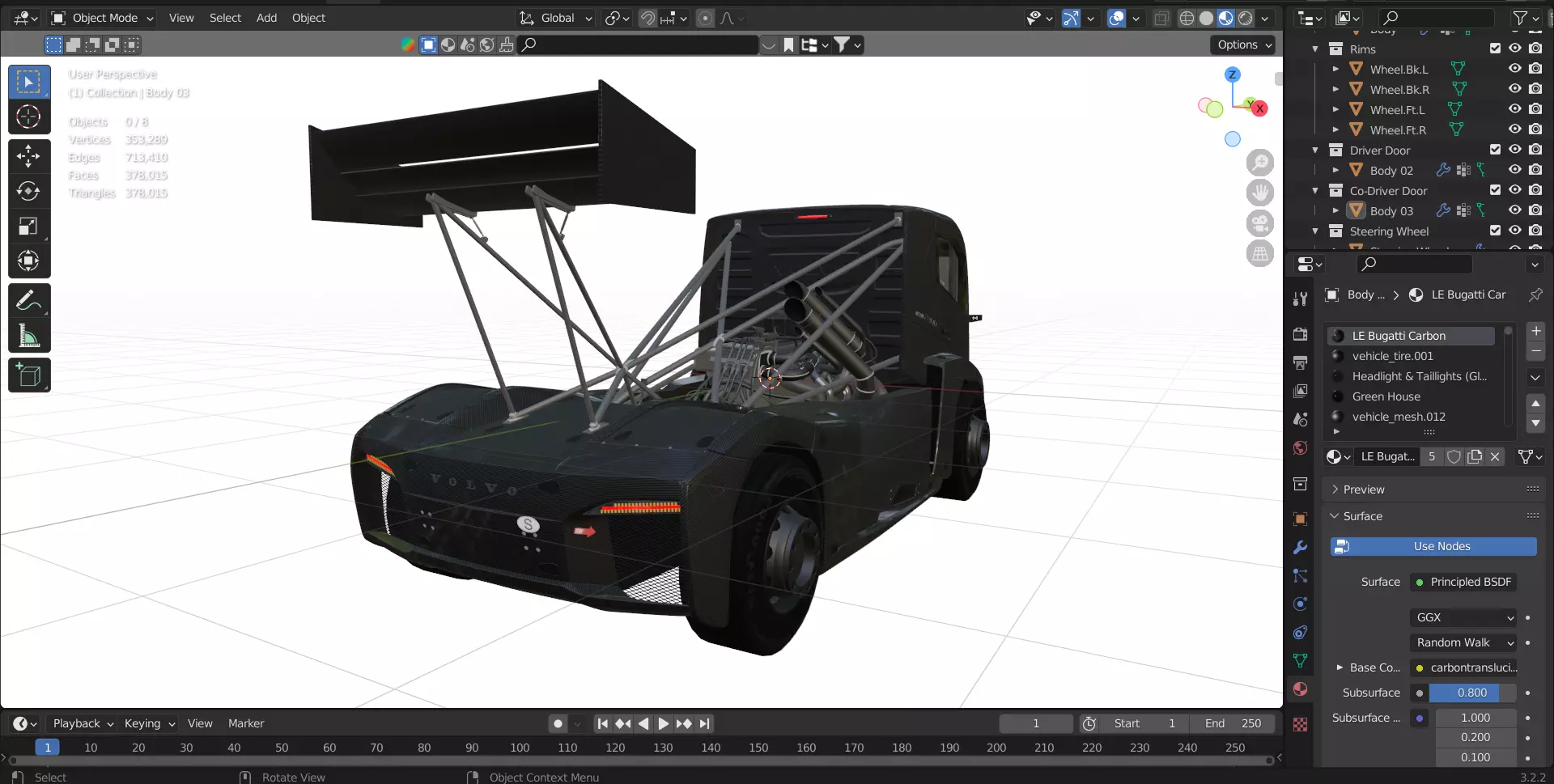Open the View menu in viewport header
This screenshot has width=1554, height=784.
coord(181,18)
